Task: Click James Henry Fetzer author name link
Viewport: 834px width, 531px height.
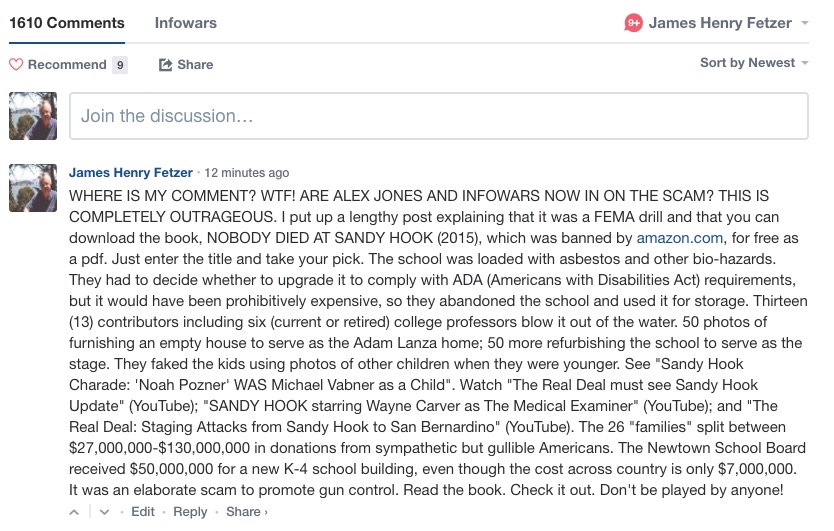Action: click(x=130, y=172)
